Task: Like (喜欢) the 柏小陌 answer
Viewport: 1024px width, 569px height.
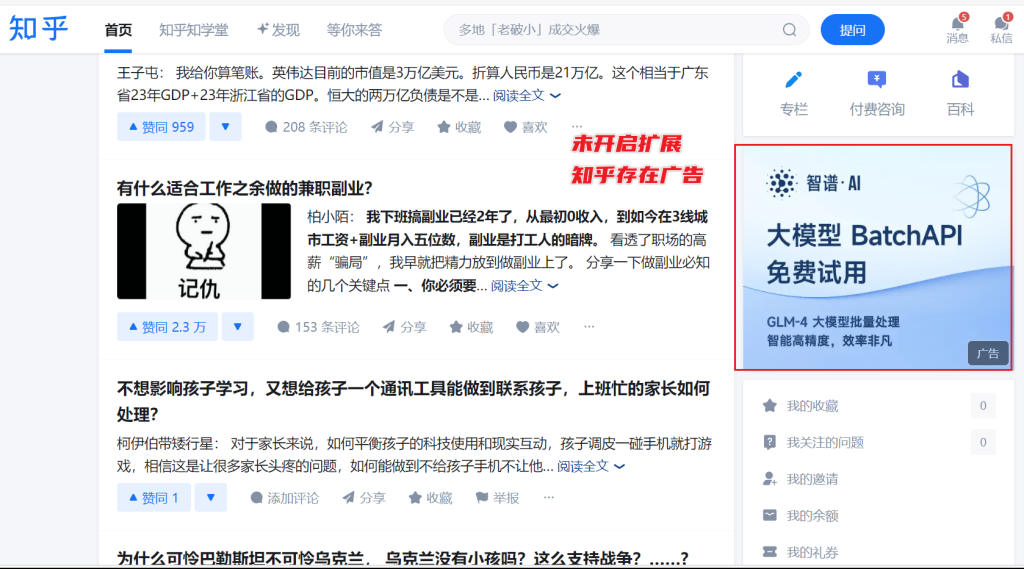Action: [x=538, y=327]
